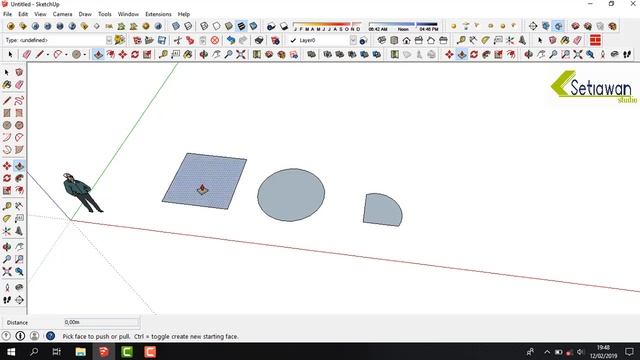Screen dimensions: 640x360
Task: Click the Print icon
Action: click(259, 40)
